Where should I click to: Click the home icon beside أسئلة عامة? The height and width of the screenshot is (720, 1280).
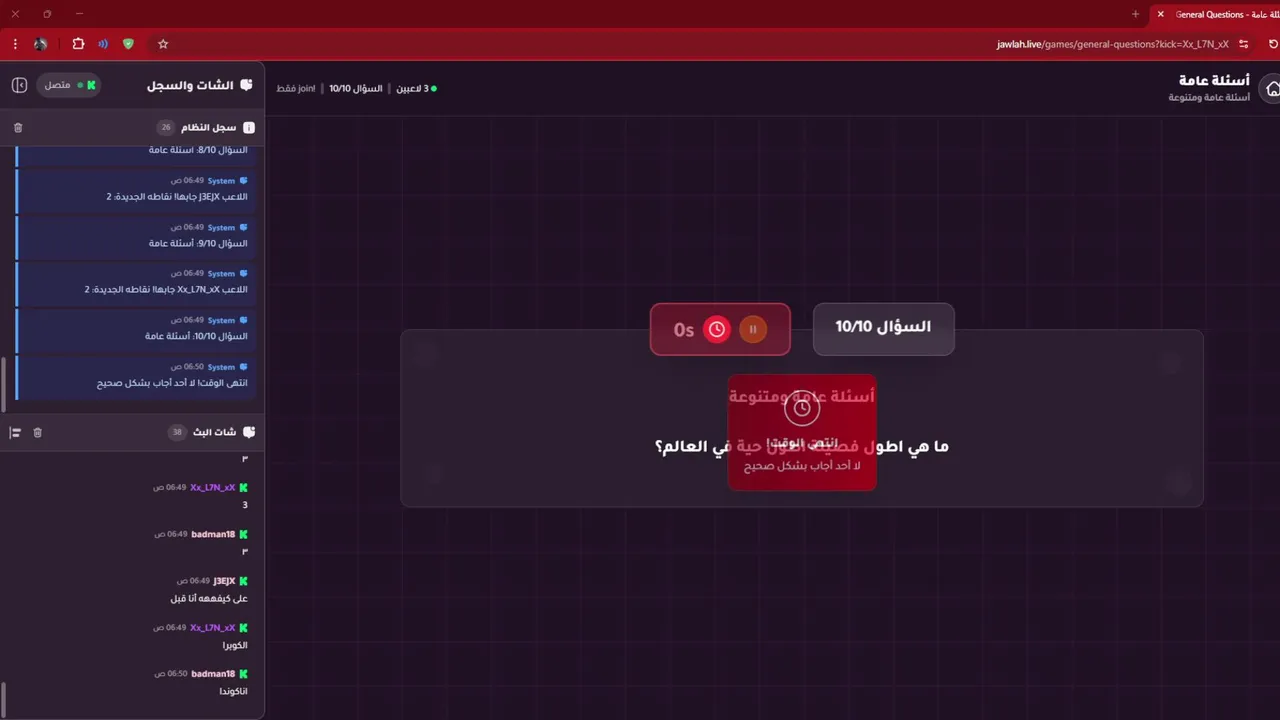click(x=1271, y=89)
